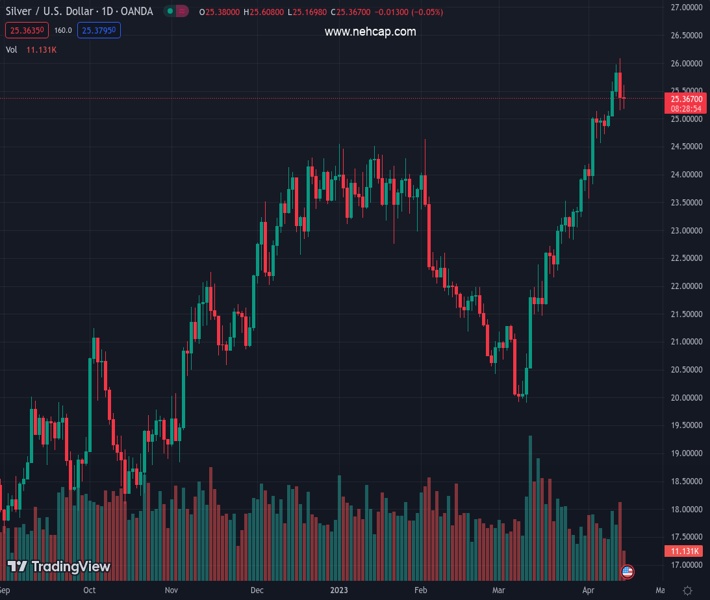The image size is (710, 600).
Task: Click the red volume label 11.131K on axis
Action: point(684,551)
